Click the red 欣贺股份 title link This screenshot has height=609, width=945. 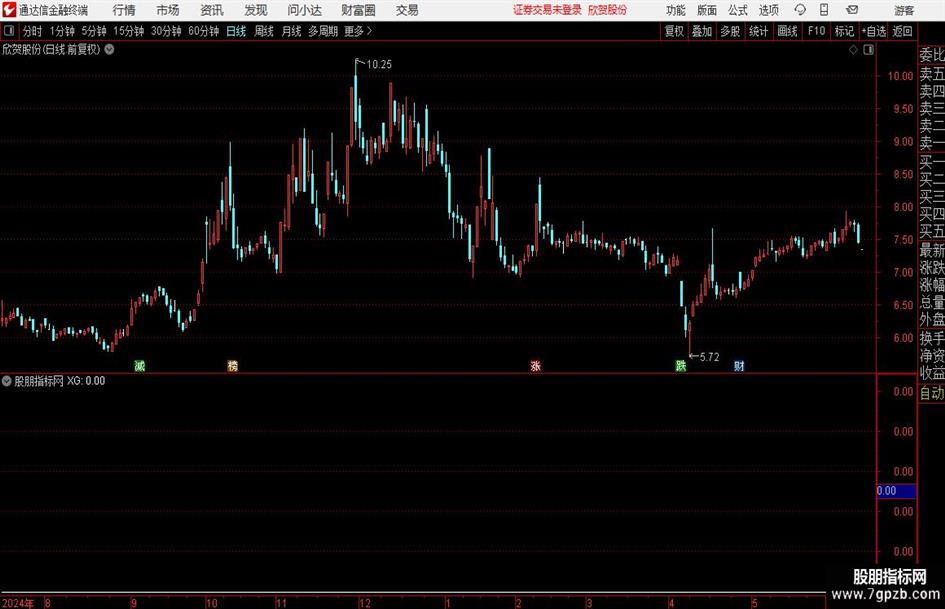pyautogui.click(x=607, y=10)
